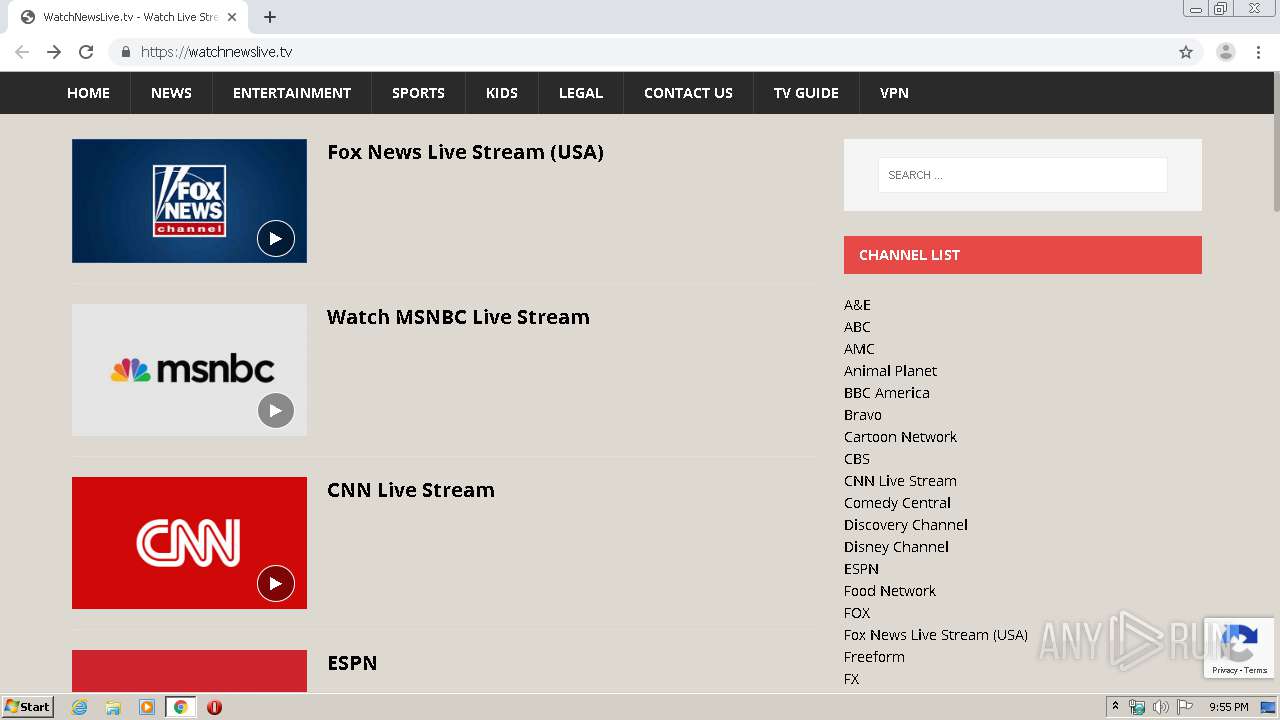Open the LEGAL menu item
This screenshot has height=720, width=1280.
pyautogui.click(x=581, y=93)
